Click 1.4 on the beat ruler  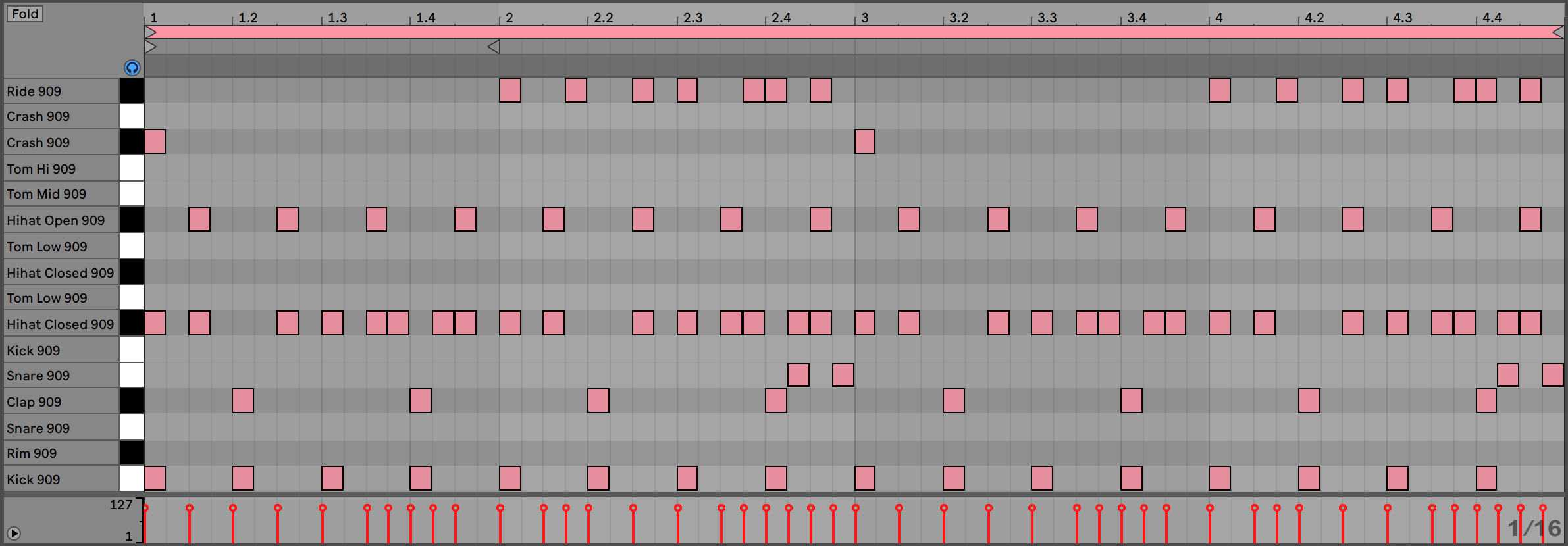pos(425,18)
